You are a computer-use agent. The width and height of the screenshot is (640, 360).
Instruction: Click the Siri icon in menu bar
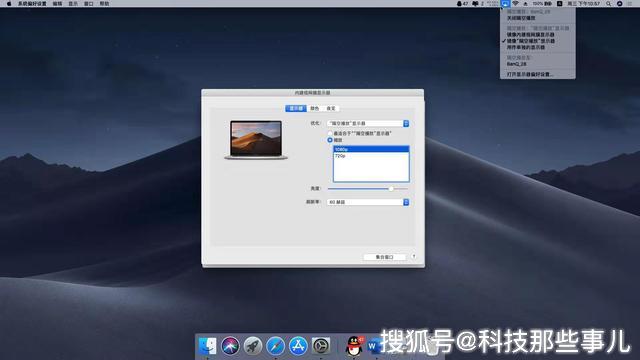coord(620,3)
